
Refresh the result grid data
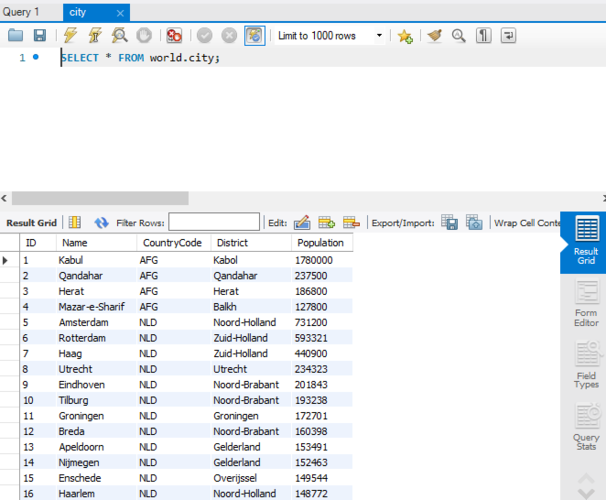tap(101, 223)
